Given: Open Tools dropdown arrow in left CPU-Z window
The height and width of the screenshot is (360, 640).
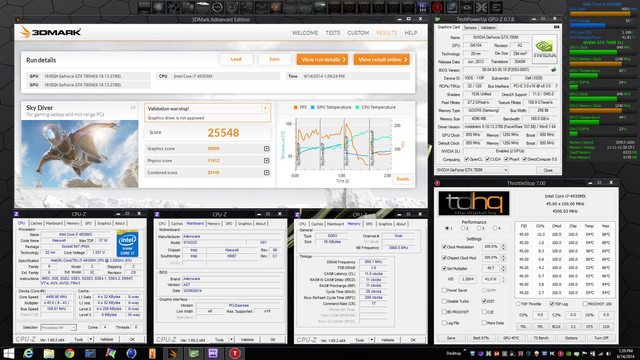Looking at the screenshot, I should 91,339.
